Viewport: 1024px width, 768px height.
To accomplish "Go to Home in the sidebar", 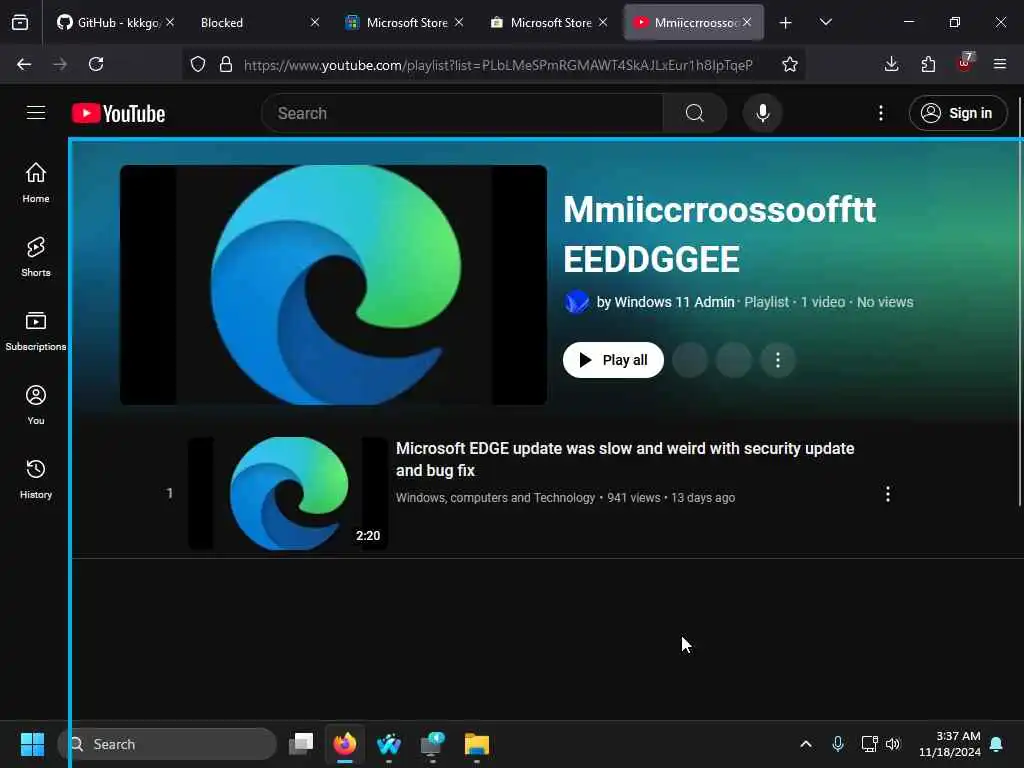I will (x=36, y=182).
